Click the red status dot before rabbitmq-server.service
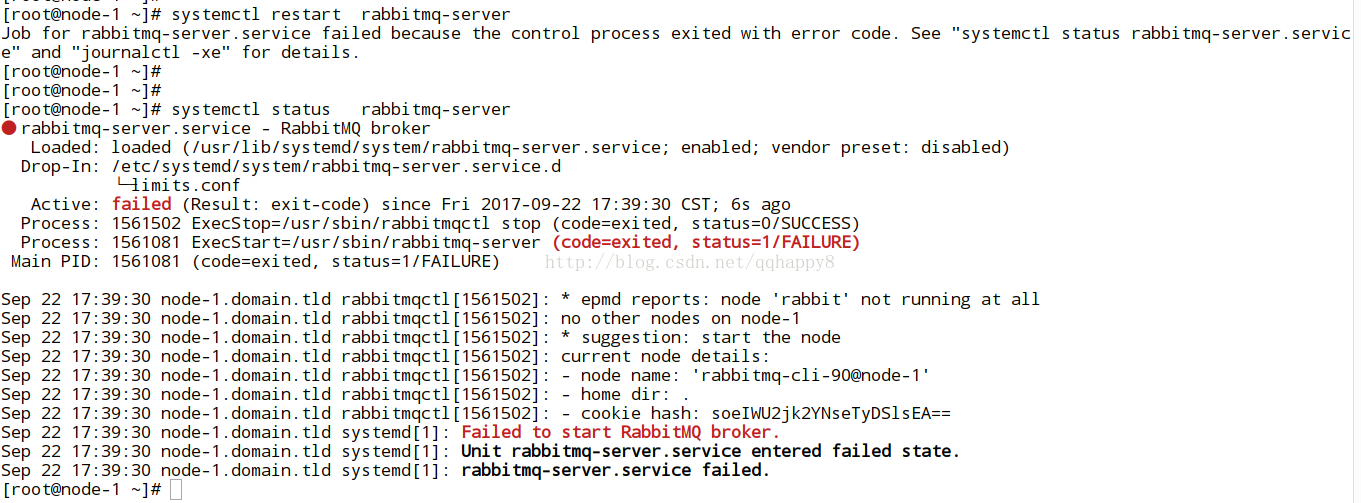 tap(9, 129)
